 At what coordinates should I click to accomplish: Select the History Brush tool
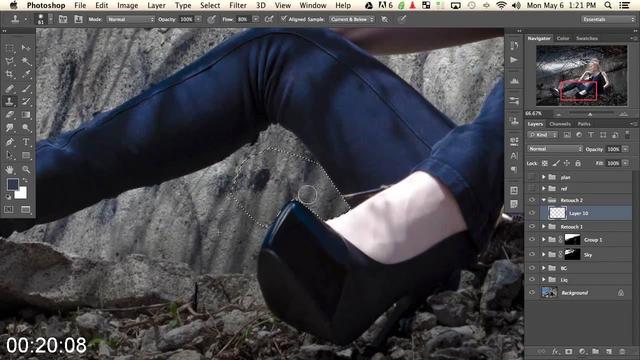coord(26,101)
